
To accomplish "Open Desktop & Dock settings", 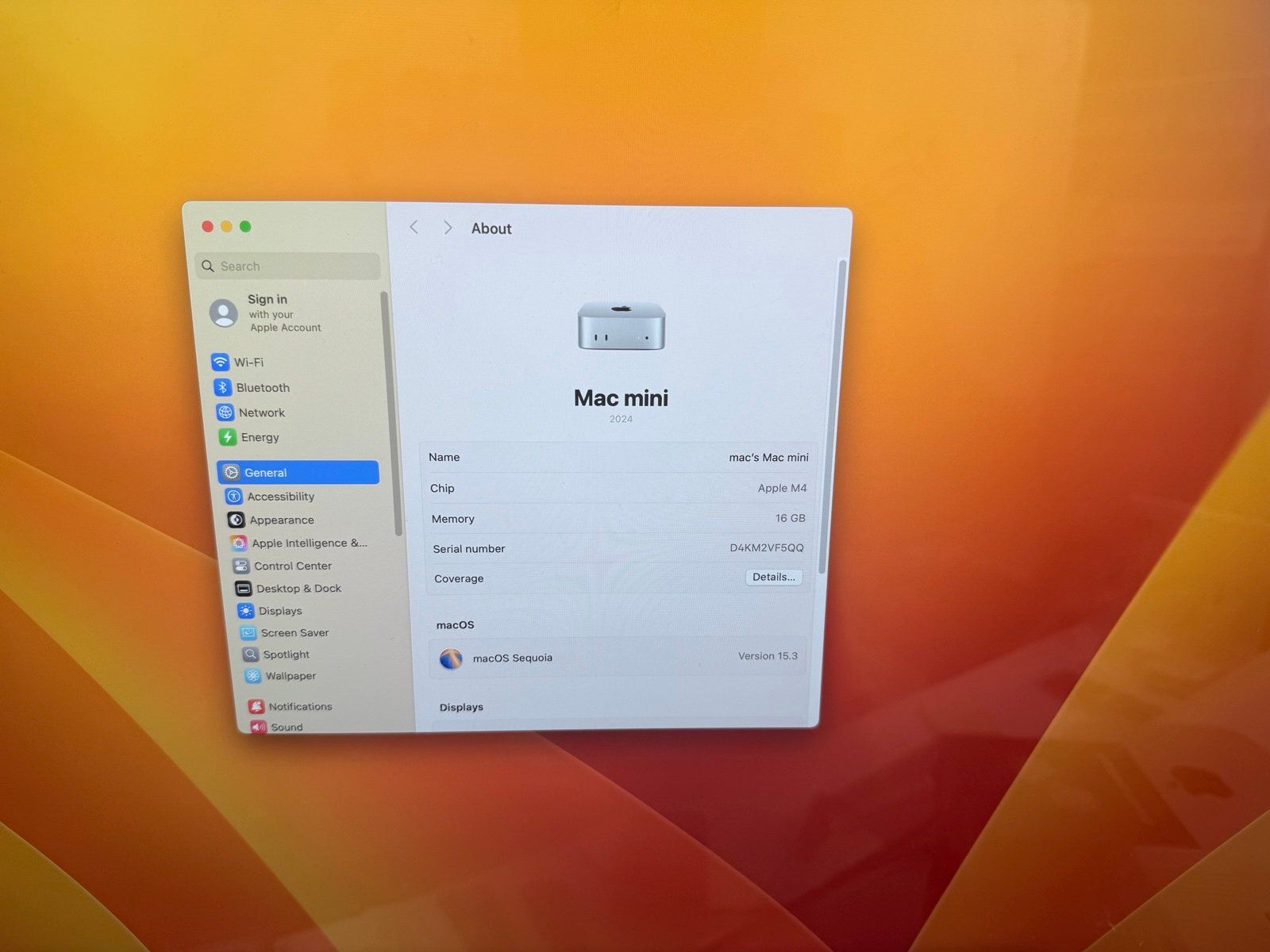I will point(243,588).
